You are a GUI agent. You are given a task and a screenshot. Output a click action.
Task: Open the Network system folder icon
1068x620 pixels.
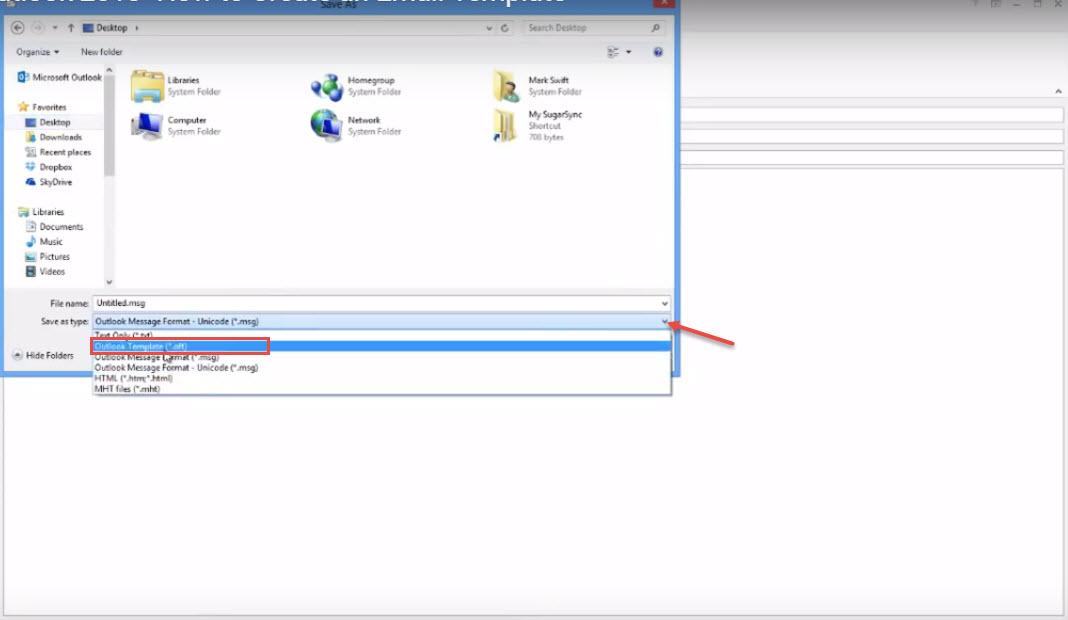326,125
